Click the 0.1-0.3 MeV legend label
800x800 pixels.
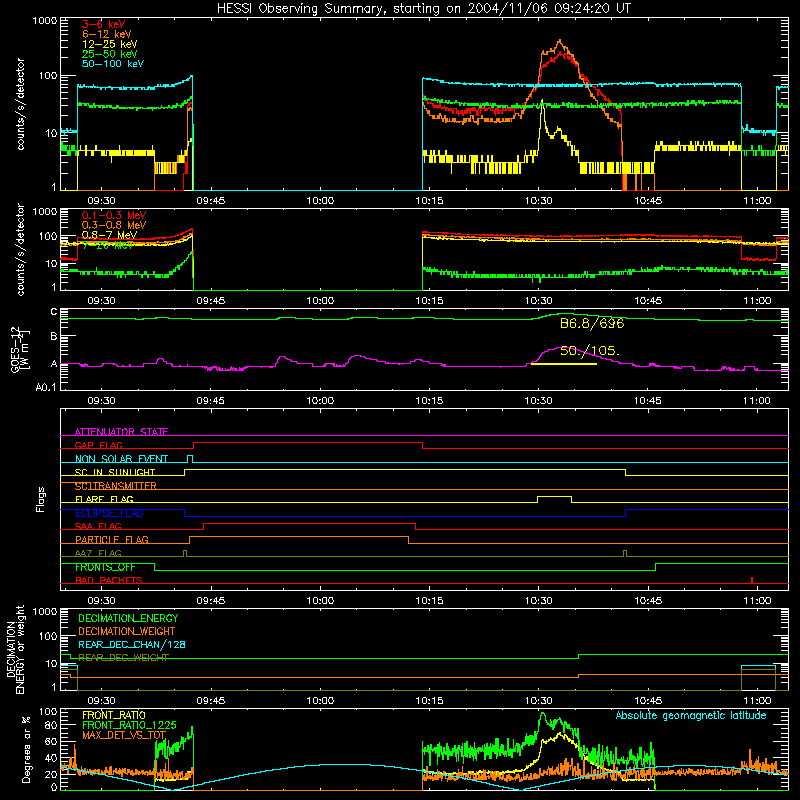[114, 215]
